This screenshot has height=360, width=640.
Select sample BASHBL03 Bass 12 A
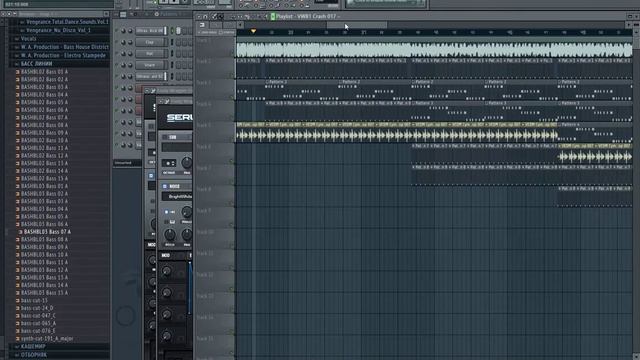[44, 270]
